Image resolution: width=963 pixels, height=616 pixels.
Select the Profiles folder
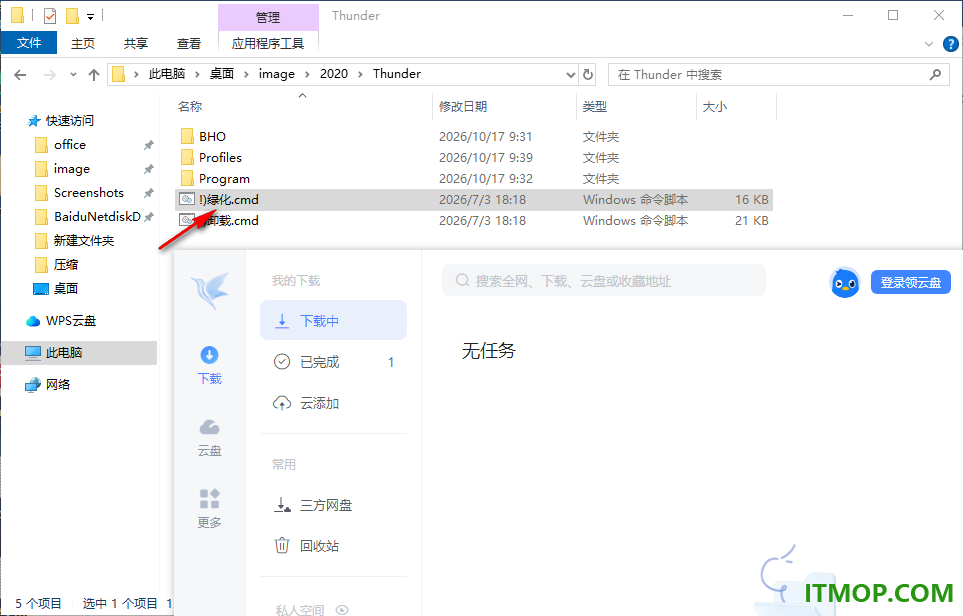pos(220,157)
